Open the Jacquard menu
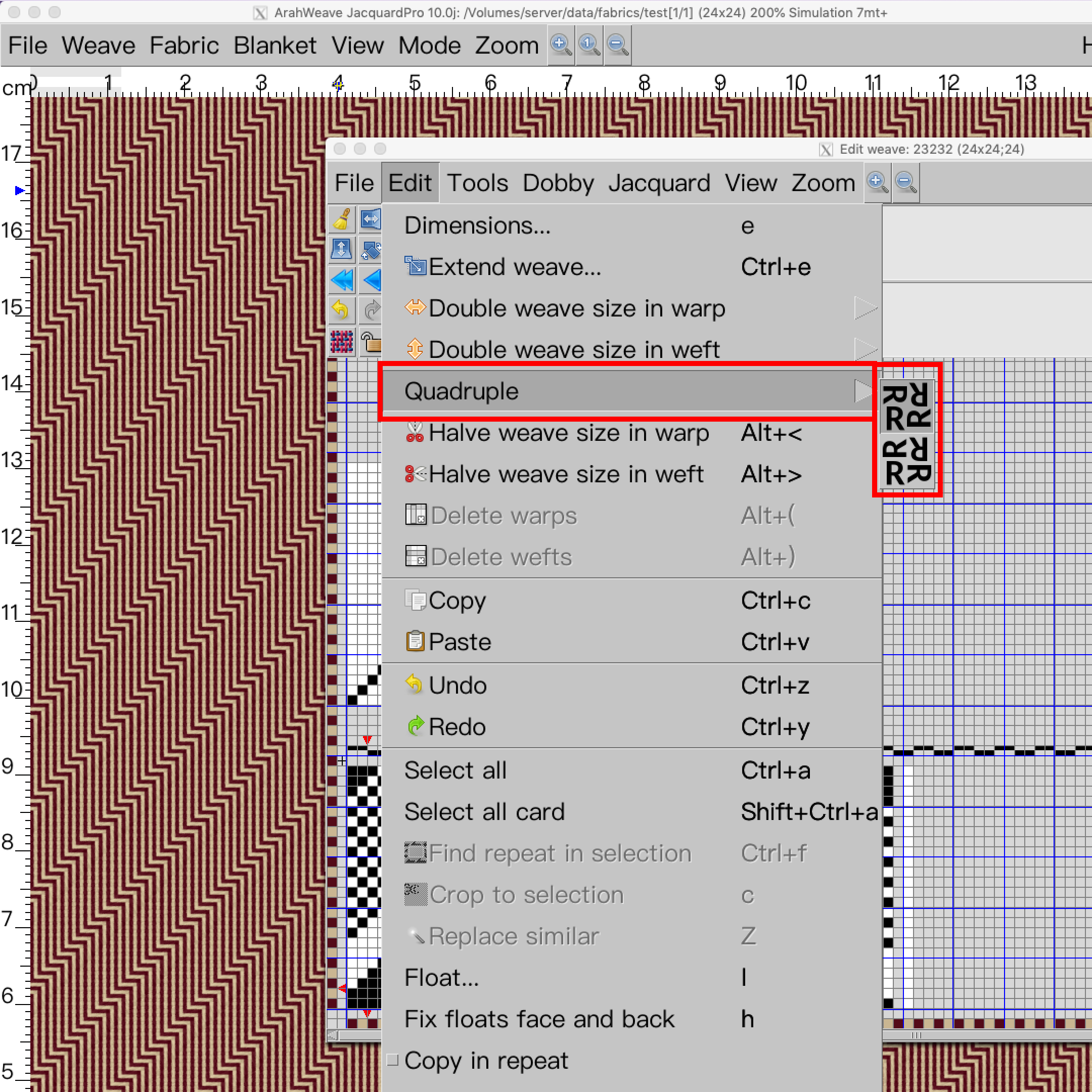 [659, 183]
